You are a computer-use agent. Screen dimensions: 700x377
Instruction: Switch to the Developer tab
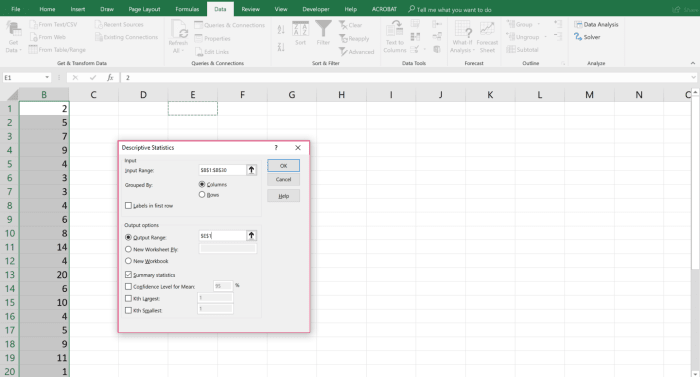coord(316,9)
